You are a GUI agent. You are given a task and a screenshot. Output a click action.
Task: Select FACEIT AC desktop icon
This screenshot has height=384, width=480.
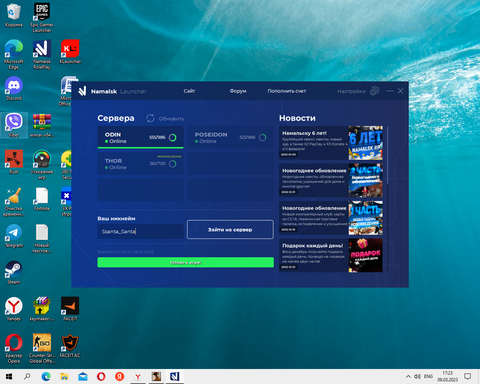tap(70, 346)
